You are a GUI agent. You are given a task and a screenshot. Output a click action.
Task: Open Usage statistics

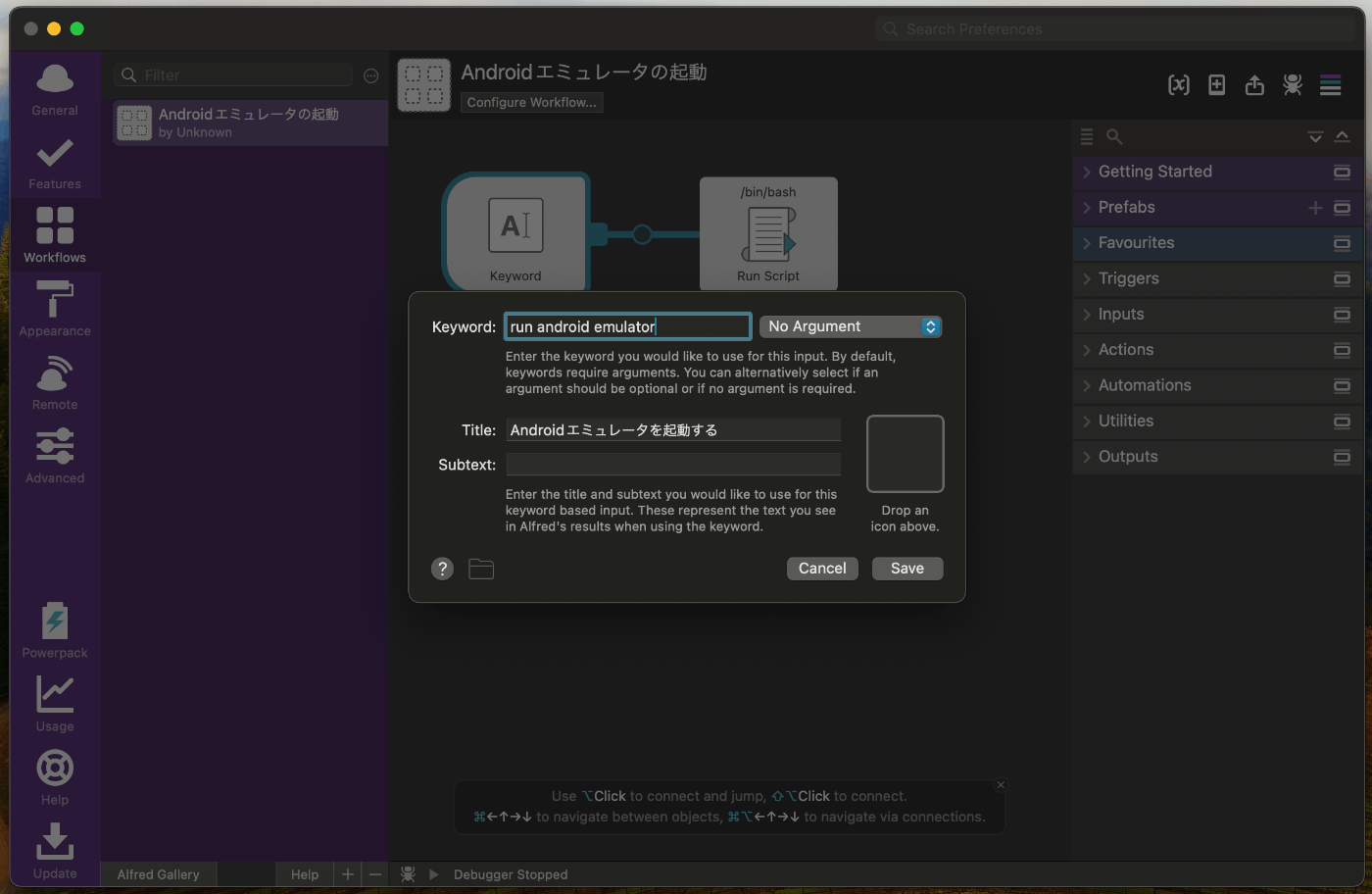tap(55, 705)
